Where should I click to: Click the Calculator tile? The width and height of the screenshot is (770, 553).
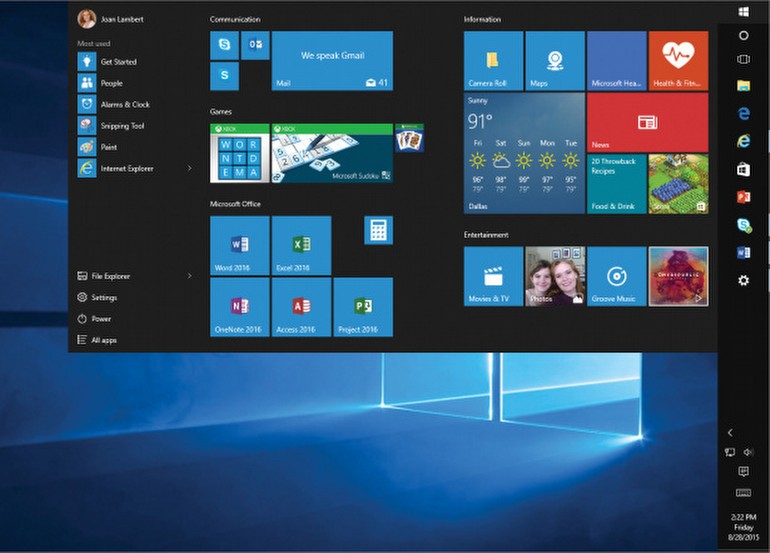(378, 230)
